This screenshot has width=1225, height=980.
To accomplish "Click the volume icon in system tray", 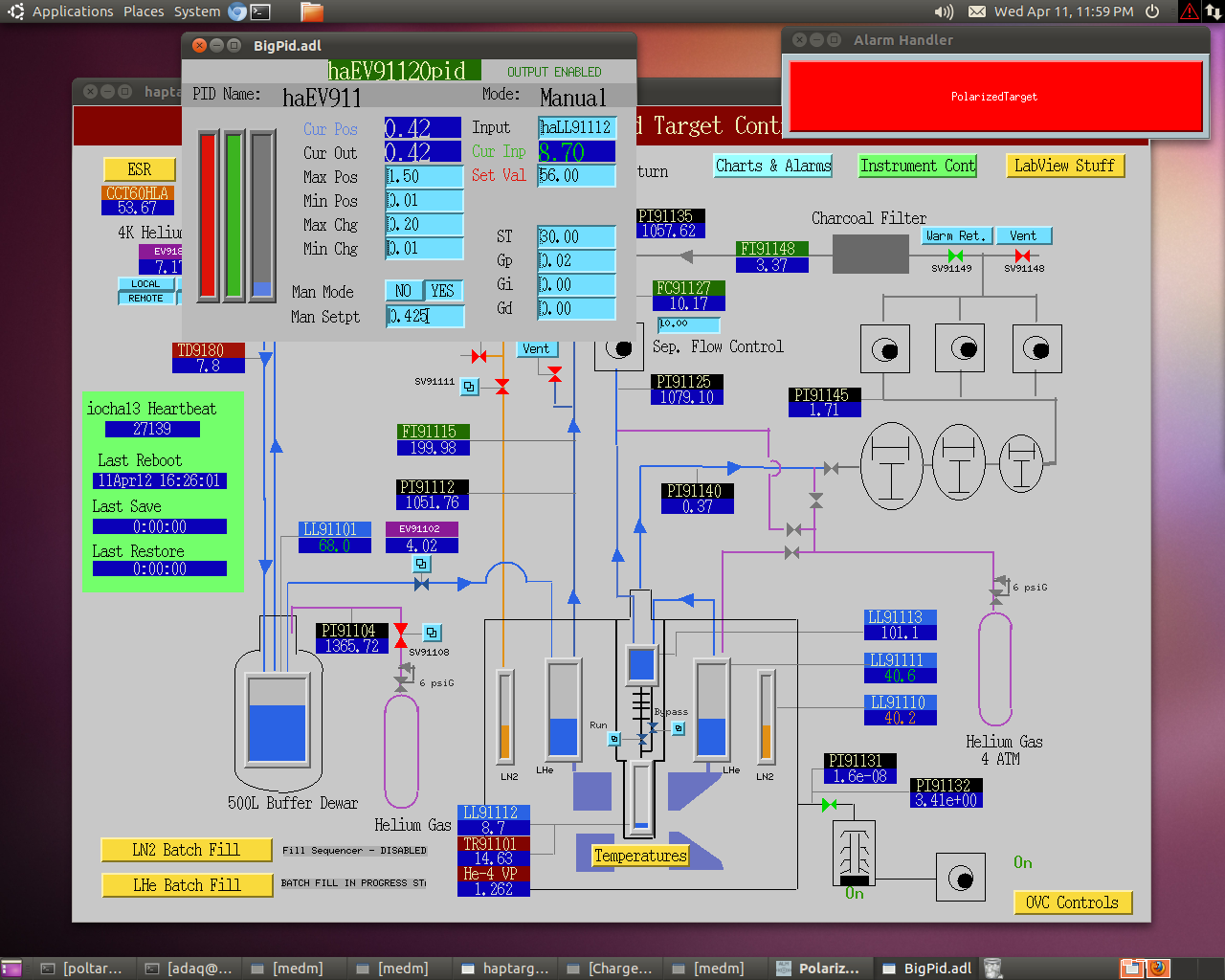I will (x=944, y=11).
